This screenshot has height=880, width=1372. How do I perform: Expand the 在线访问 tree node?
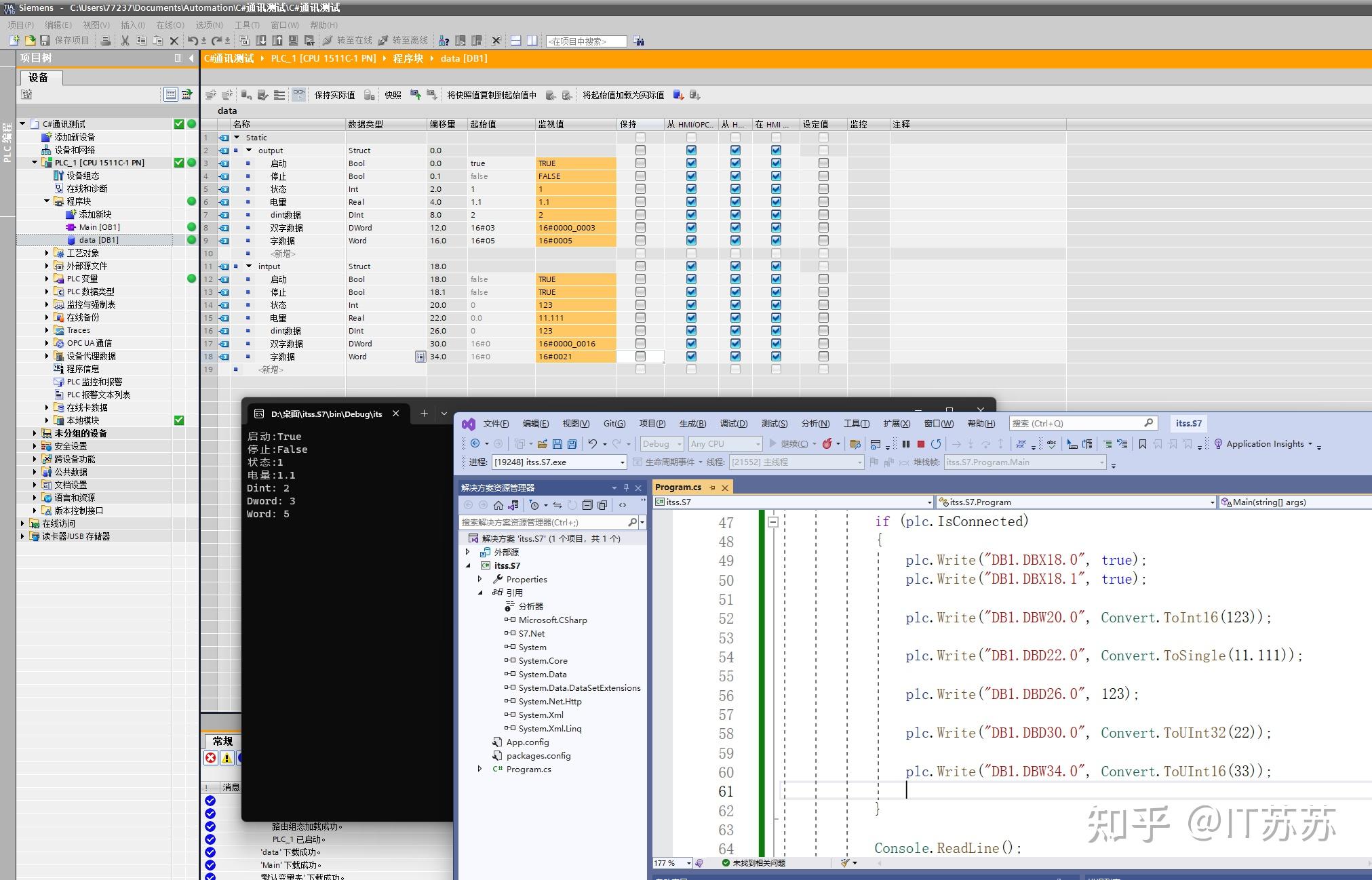[22, 523]
